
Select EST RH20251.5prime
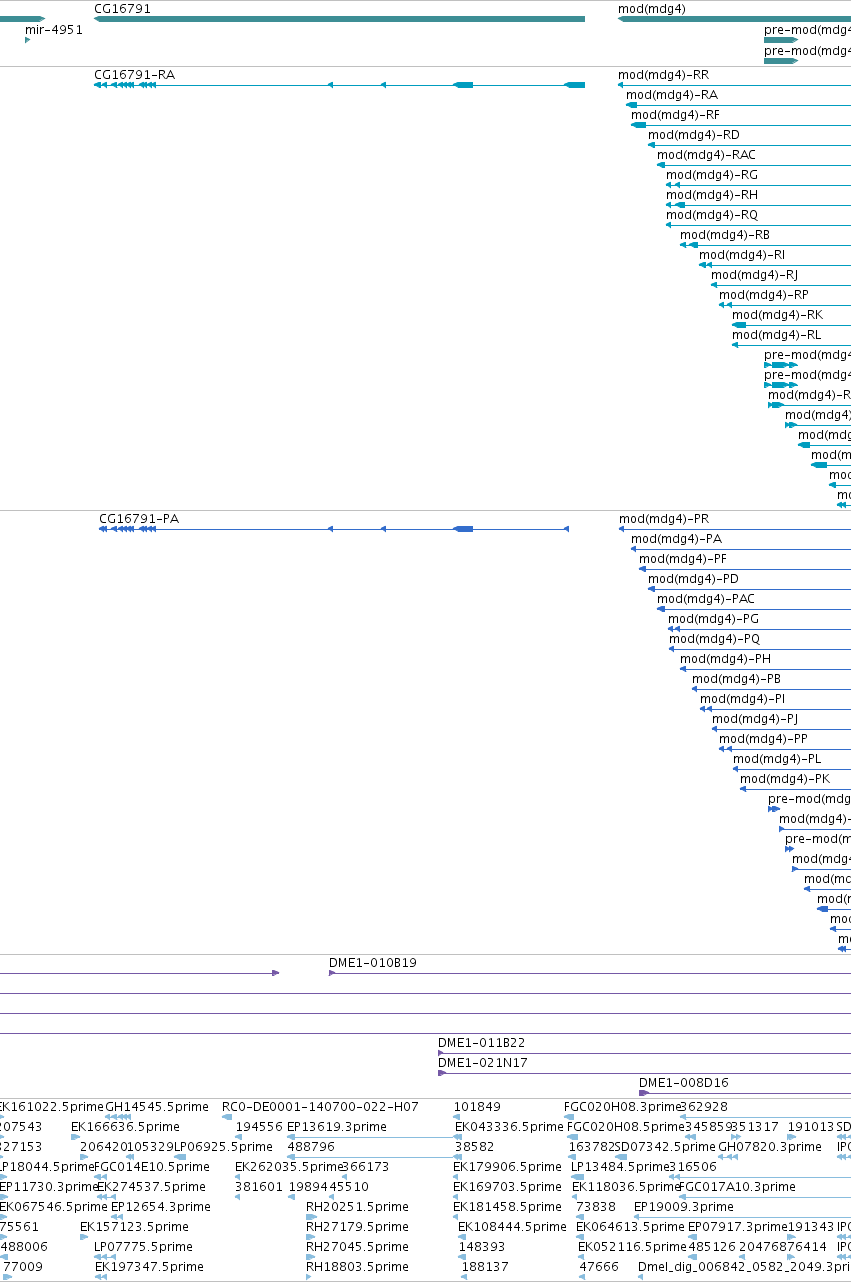[x=357, y=1207]
